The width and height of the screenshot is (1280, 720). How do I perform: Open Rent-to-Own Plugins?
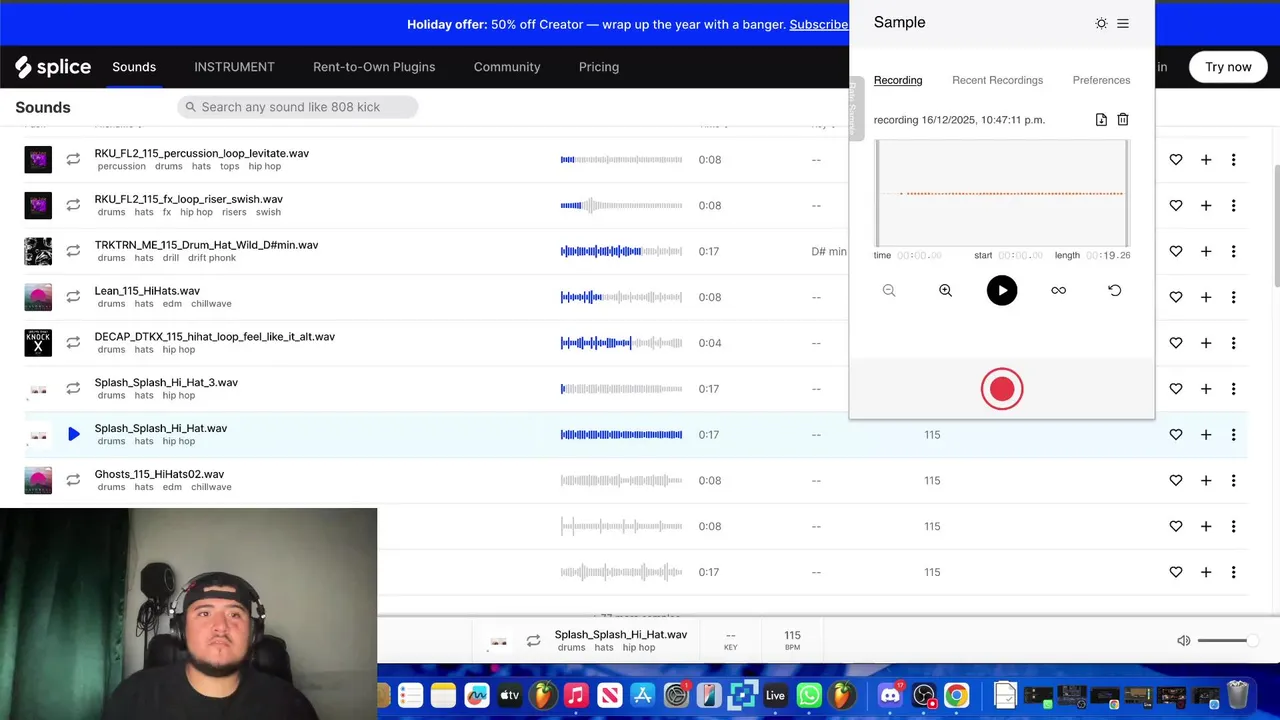374,67
